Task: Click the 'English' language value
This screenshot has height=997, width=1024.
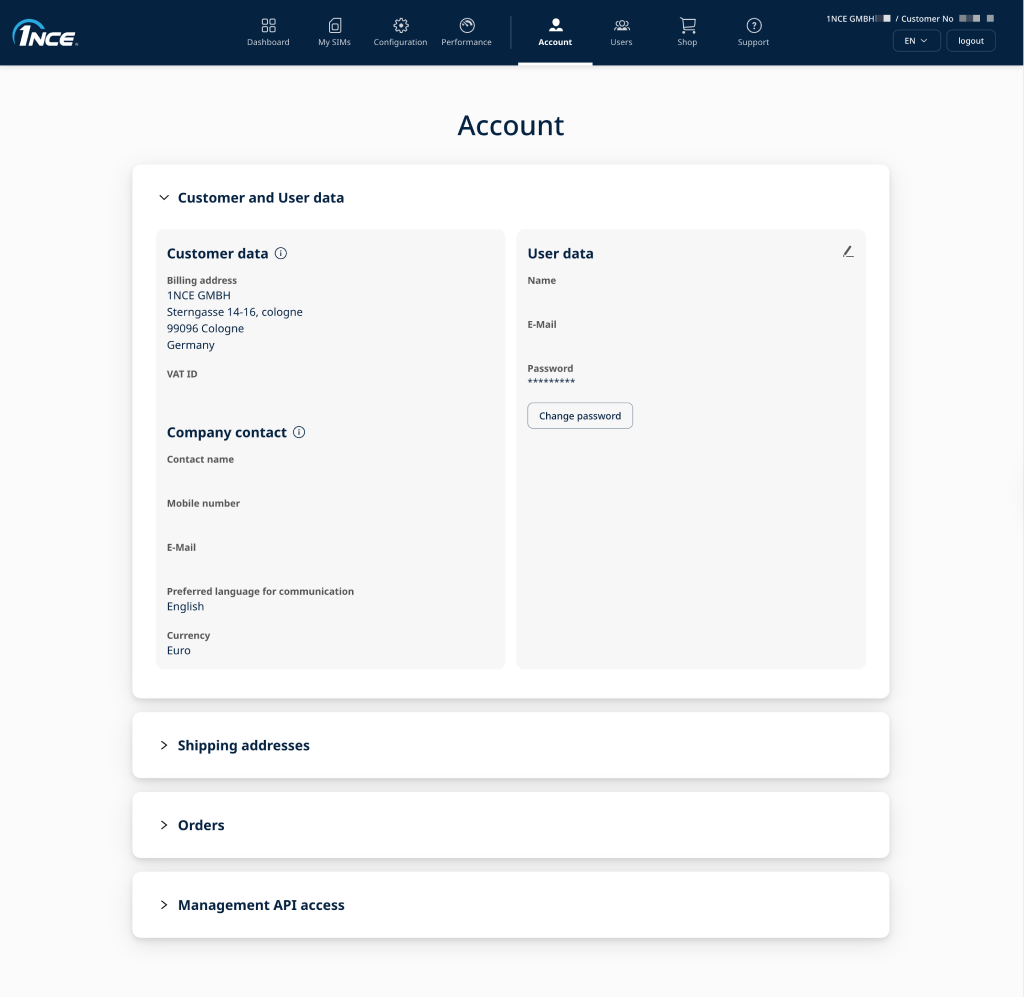Action: 185,606
